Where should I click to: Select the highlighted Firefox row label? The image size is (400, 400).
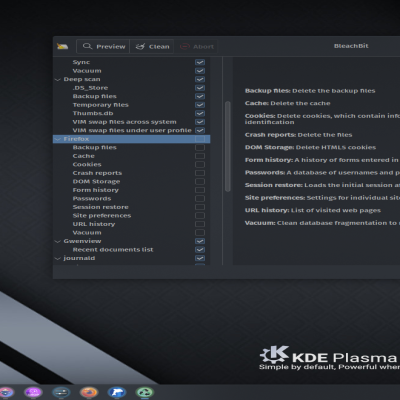(76, 139)
